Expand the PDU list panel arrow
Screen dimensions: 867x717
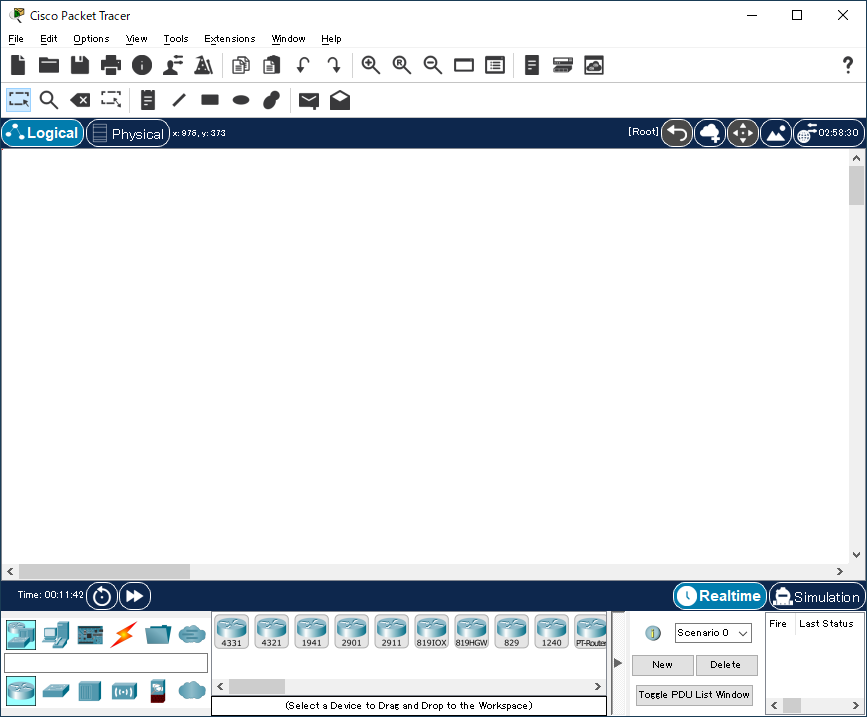pos(618,663)
